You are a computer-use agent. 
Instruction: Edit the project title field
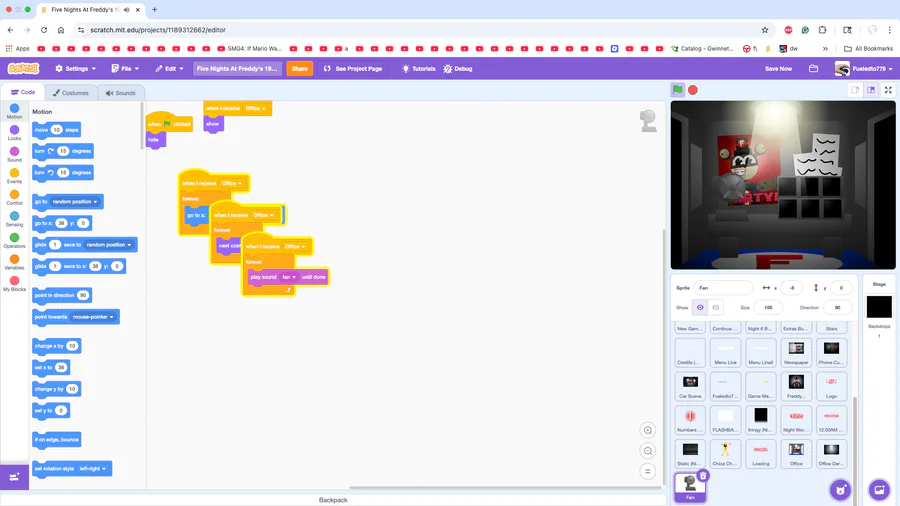pos(237,68)
